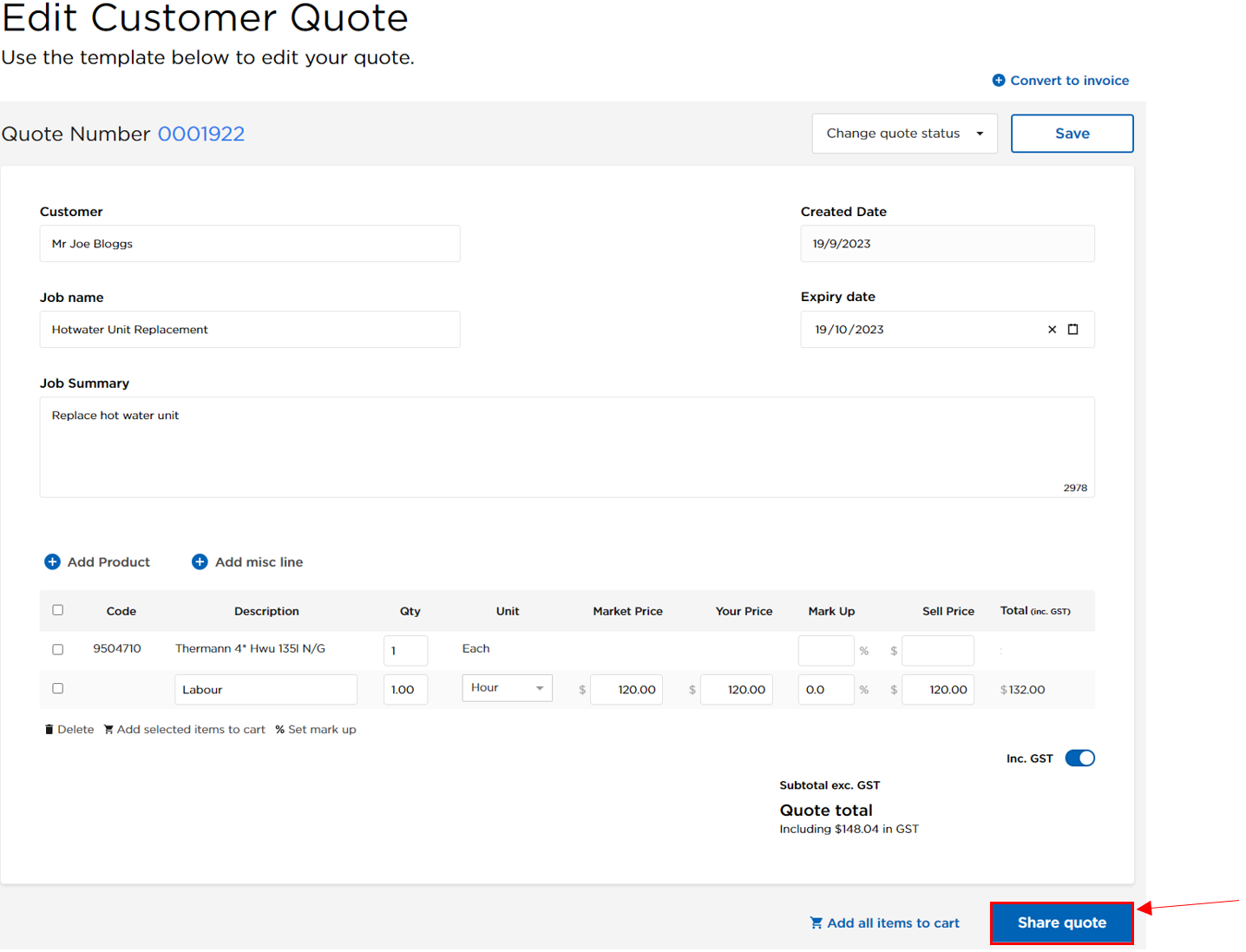Open the Change quote status dropdown
This screenshot has width=1246, height=952.
(x=904, y=134)
